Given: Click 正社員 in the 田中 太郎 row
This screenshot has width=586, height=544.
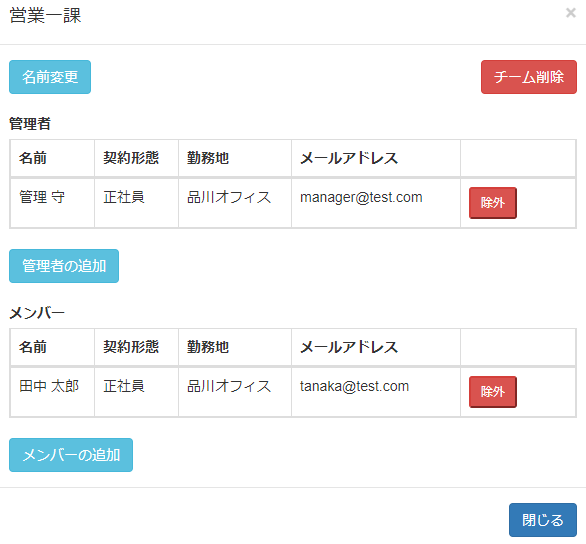Looking at the screenshot, I should coord(124,386).
